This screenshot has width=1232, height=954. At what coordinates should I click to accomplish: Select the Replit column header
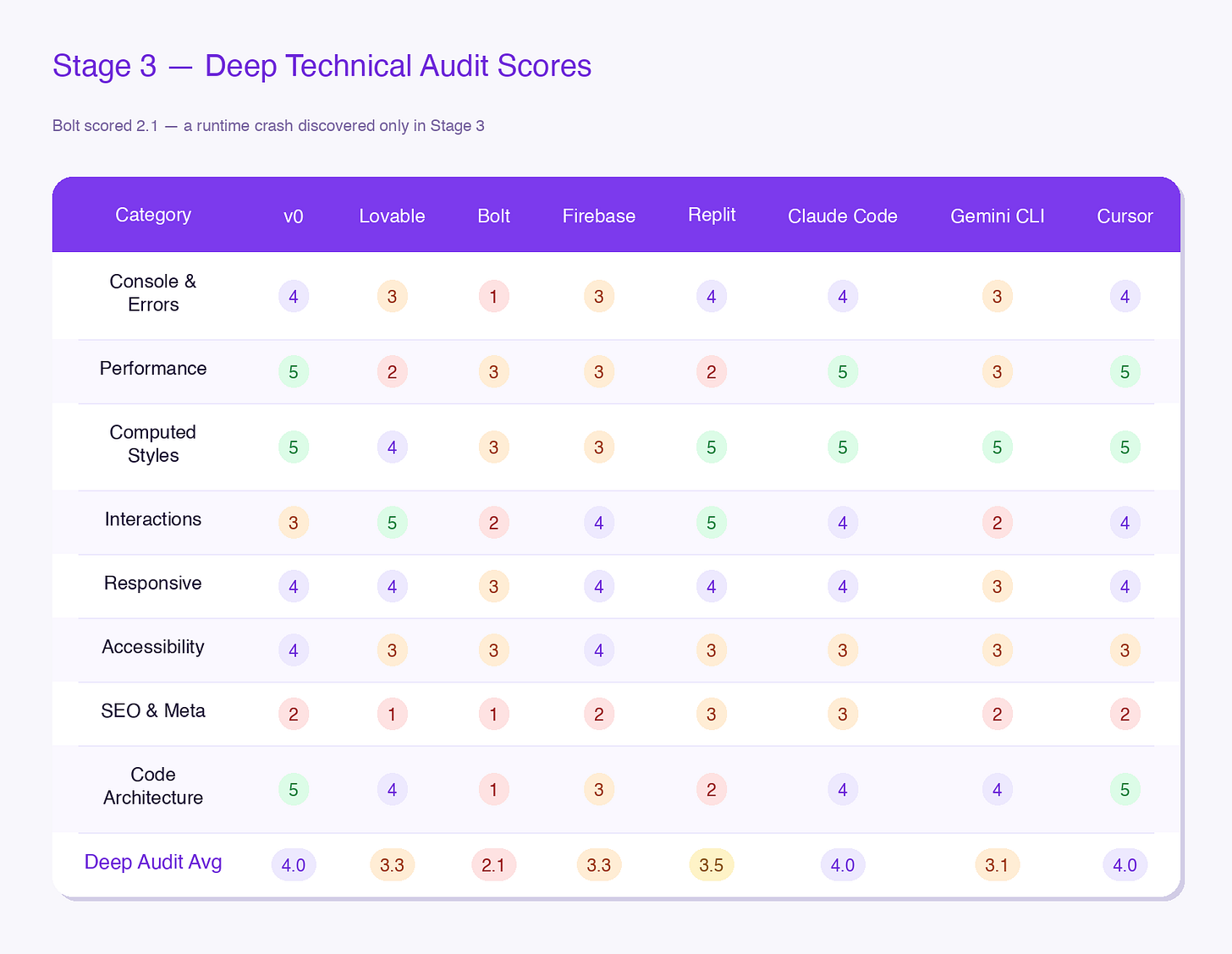pyautogui.click(x=712, y=215)
